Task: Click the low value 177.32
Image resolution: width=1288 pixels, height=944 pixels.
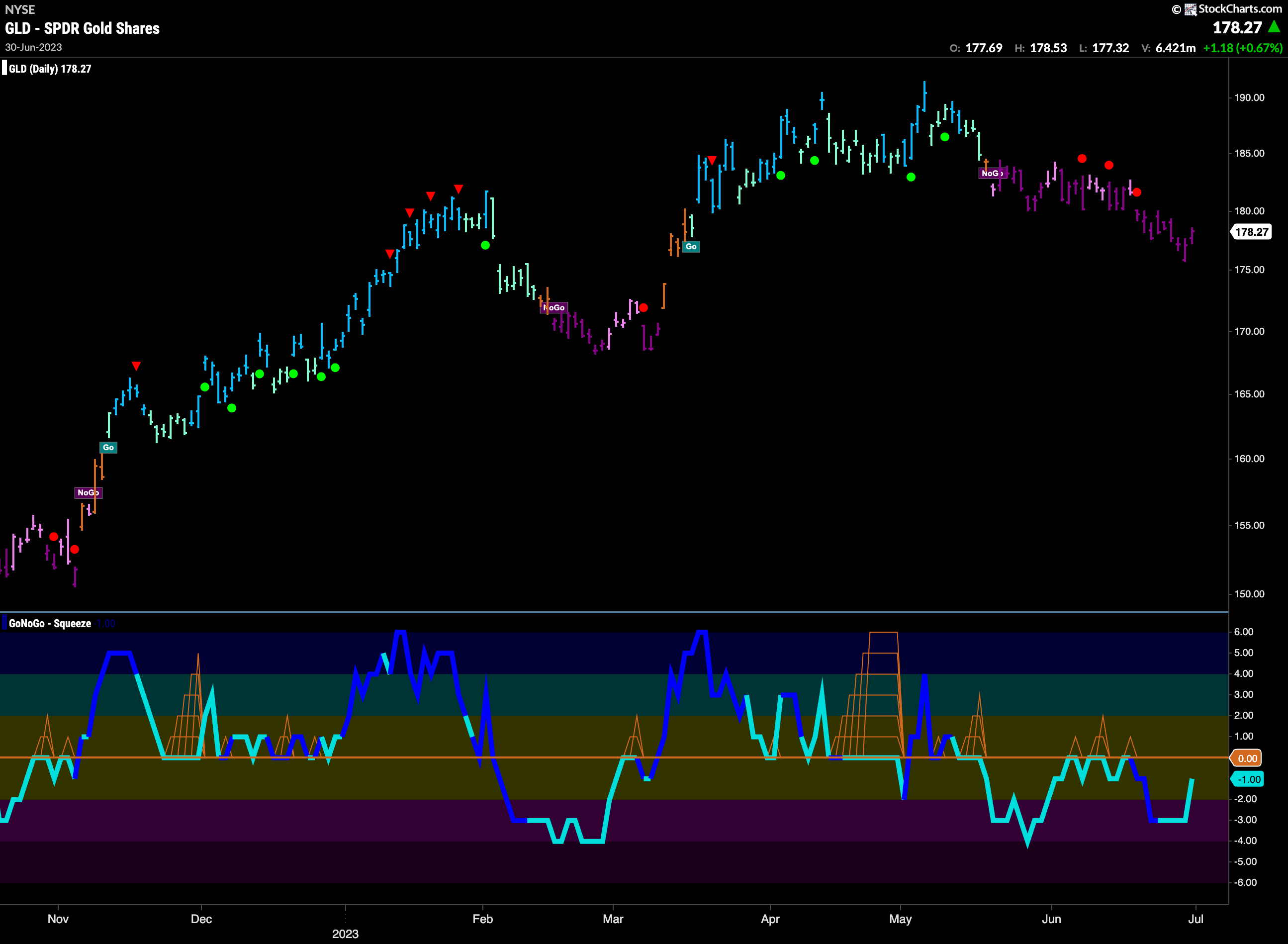Action: 1110,48
